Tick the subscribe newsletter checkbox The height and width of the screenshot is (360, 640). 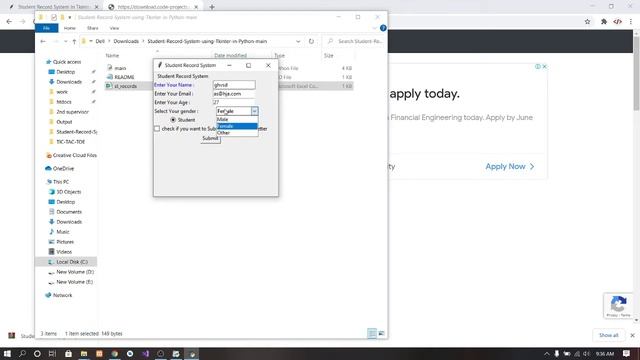(x=157, y=129)
